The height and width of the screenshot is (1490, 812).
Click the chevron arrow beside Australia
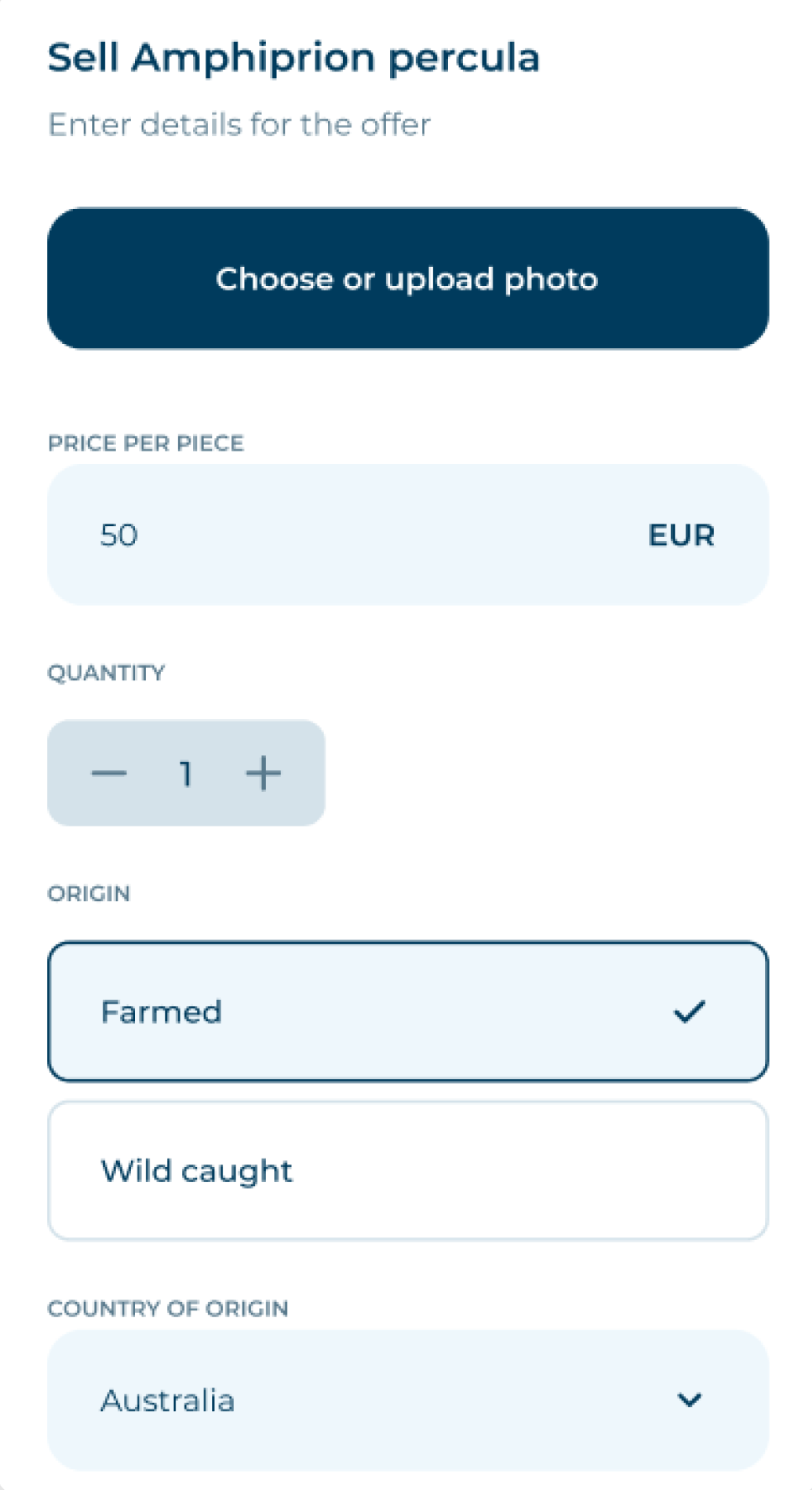tap(690, 1399)
